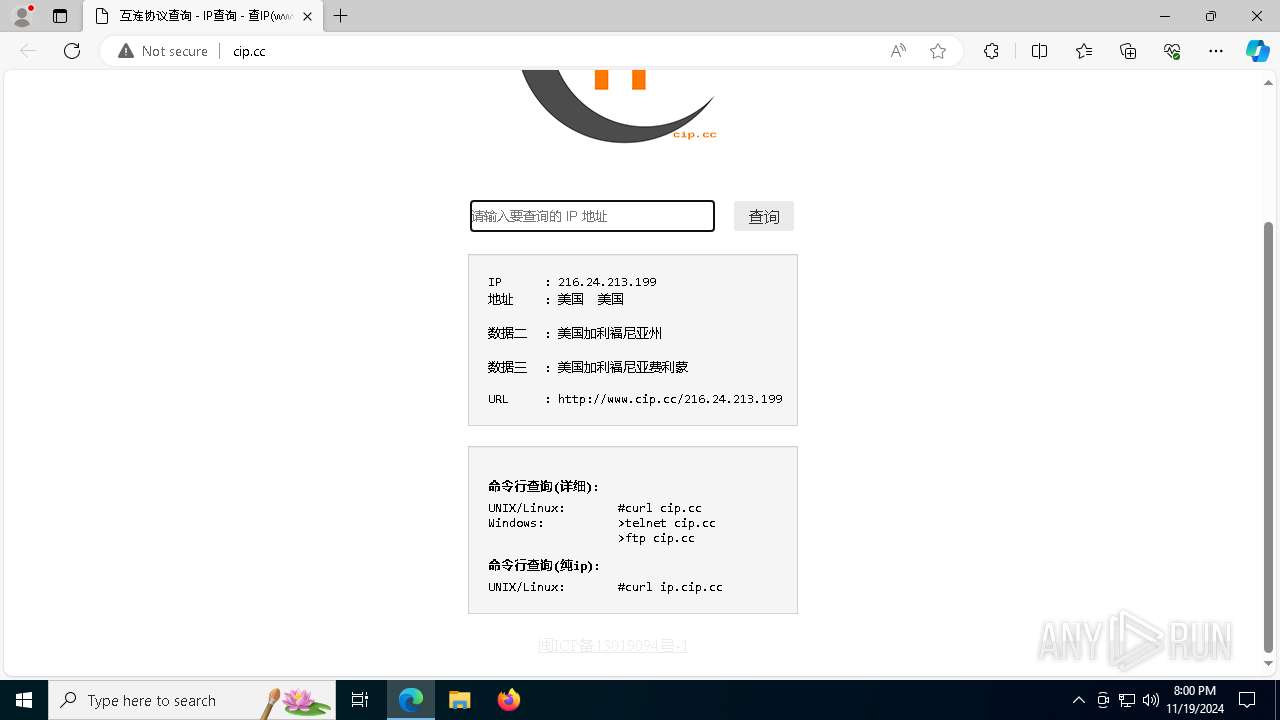This screenshot has width=1280, height=720.
Task: Open the notification center icon
Action: click(x=1247, y=700)
